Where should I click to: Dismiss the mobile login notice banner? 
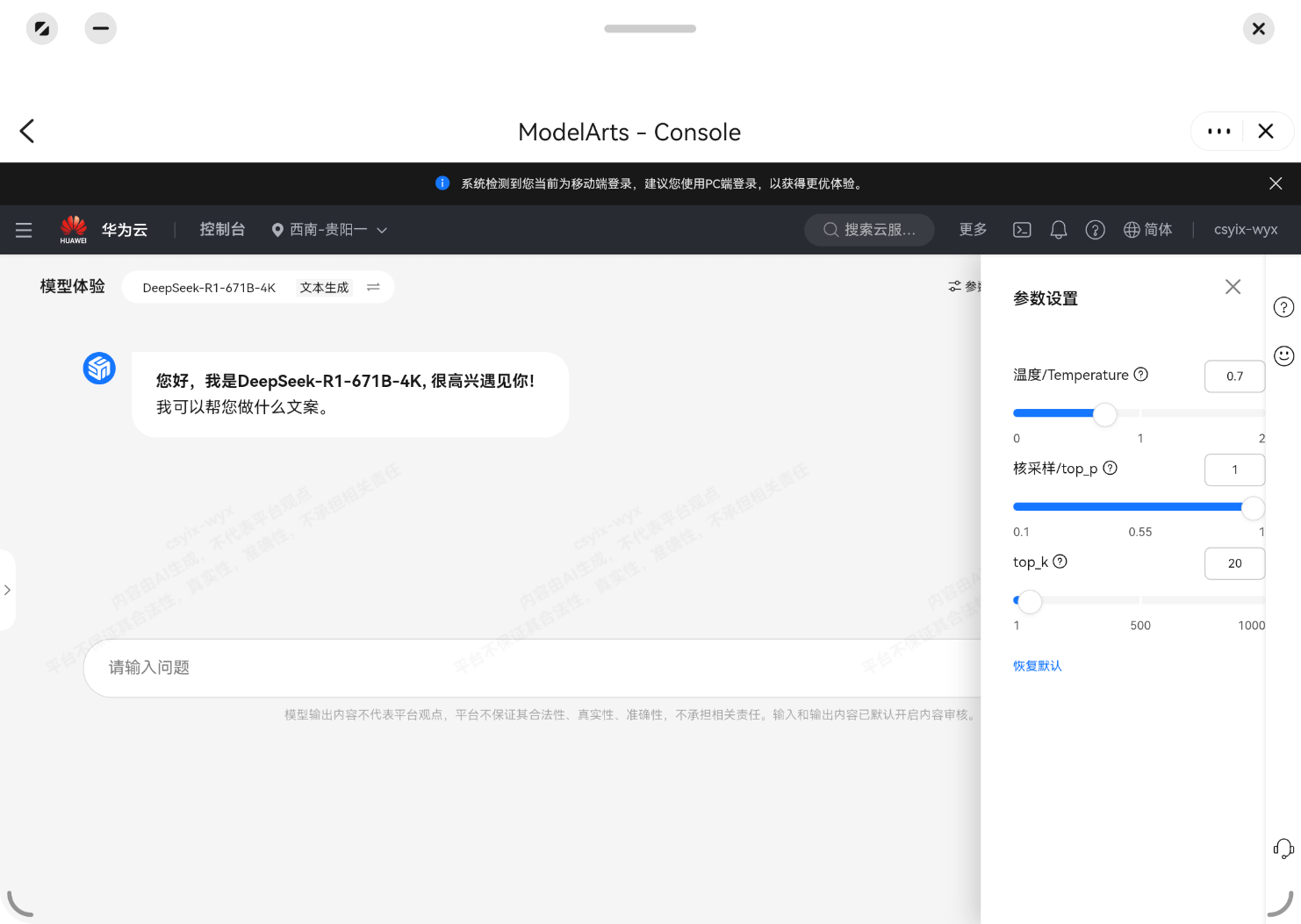point(1276,183)
